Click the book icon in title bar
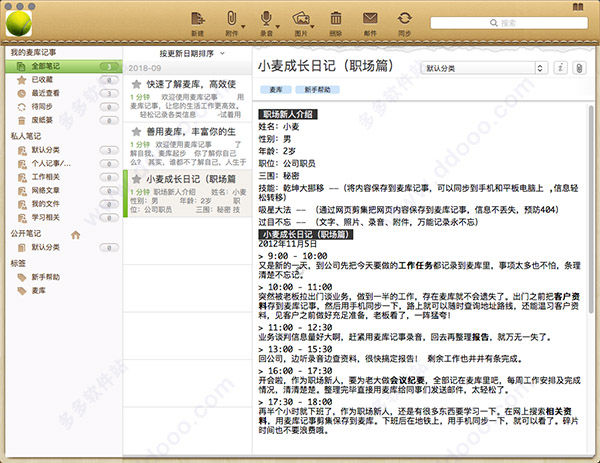The image size is (600, 463). tap(578, 7)
